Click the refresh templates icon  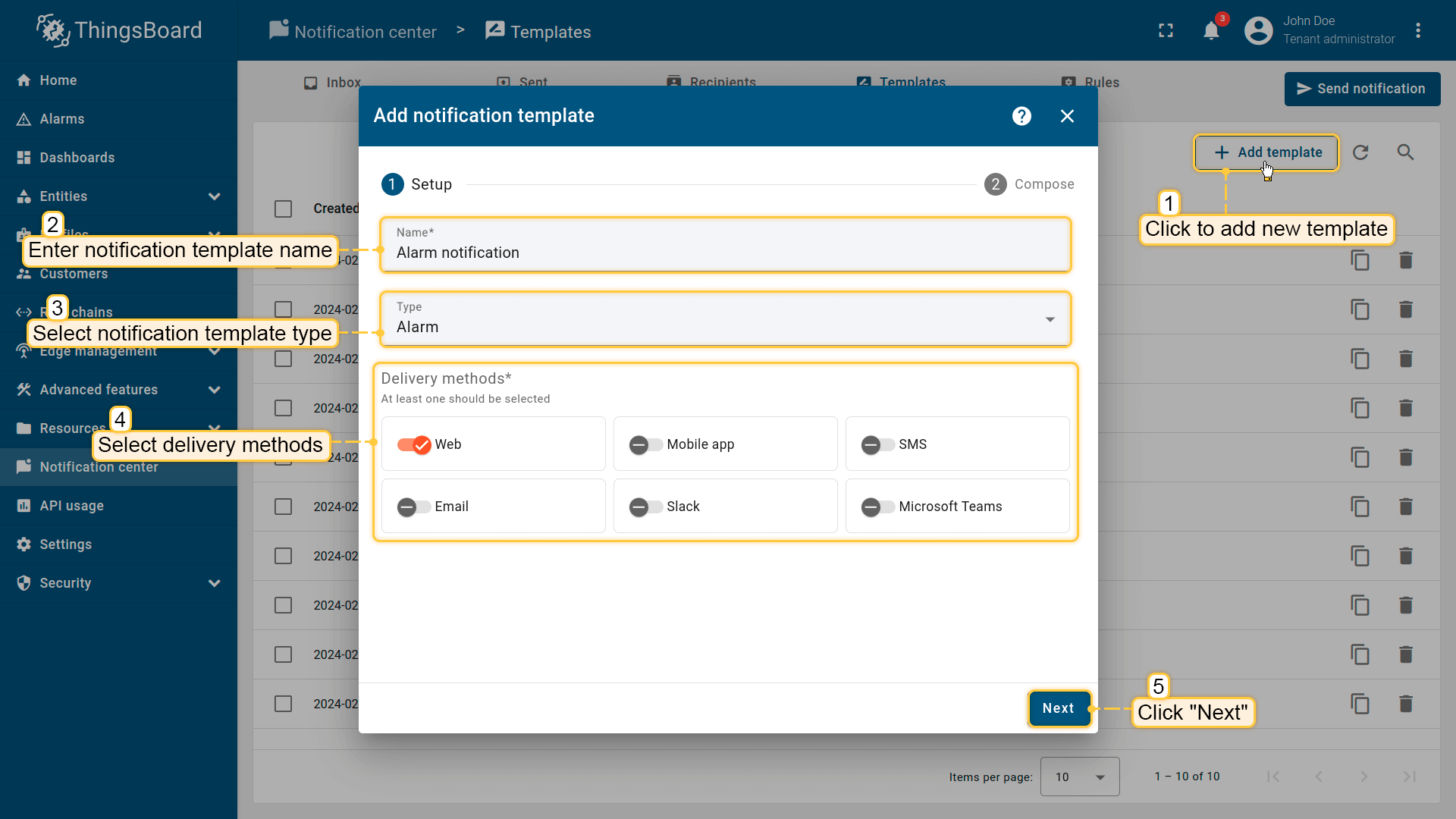click(x=1360, y=152)
